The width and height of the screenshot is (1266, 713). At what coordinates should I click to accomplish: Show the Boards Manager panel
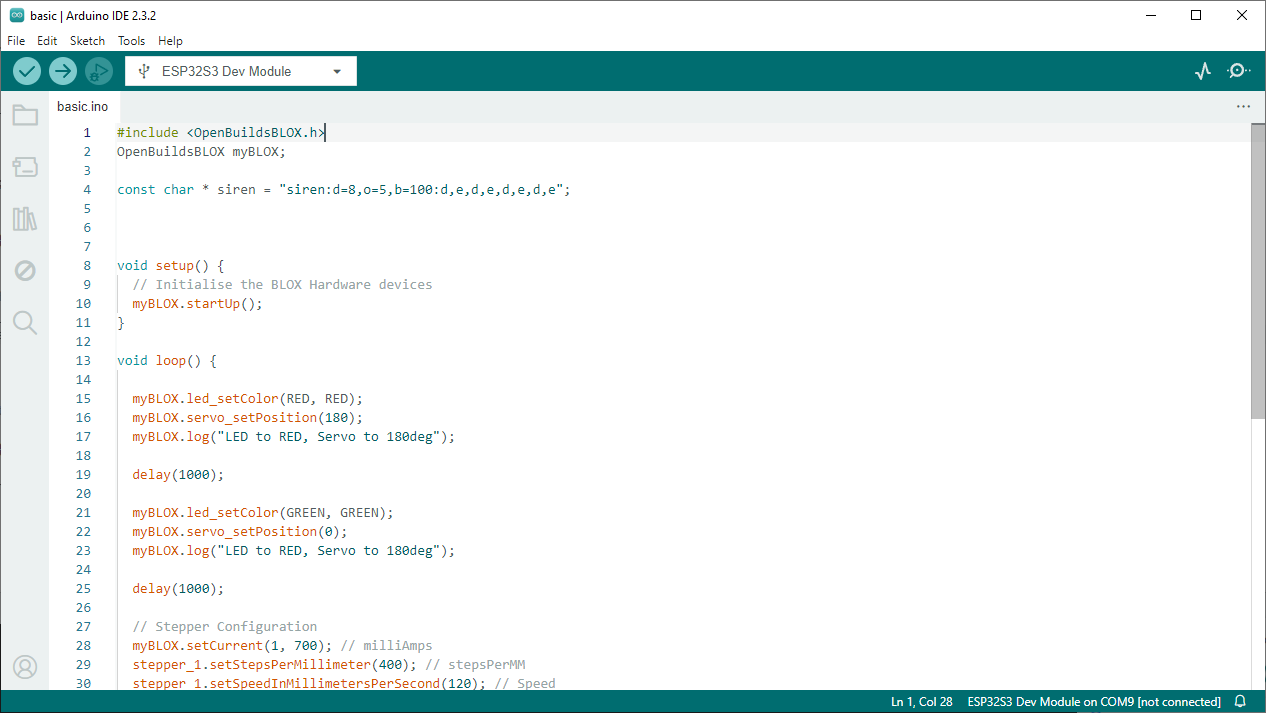25,167
